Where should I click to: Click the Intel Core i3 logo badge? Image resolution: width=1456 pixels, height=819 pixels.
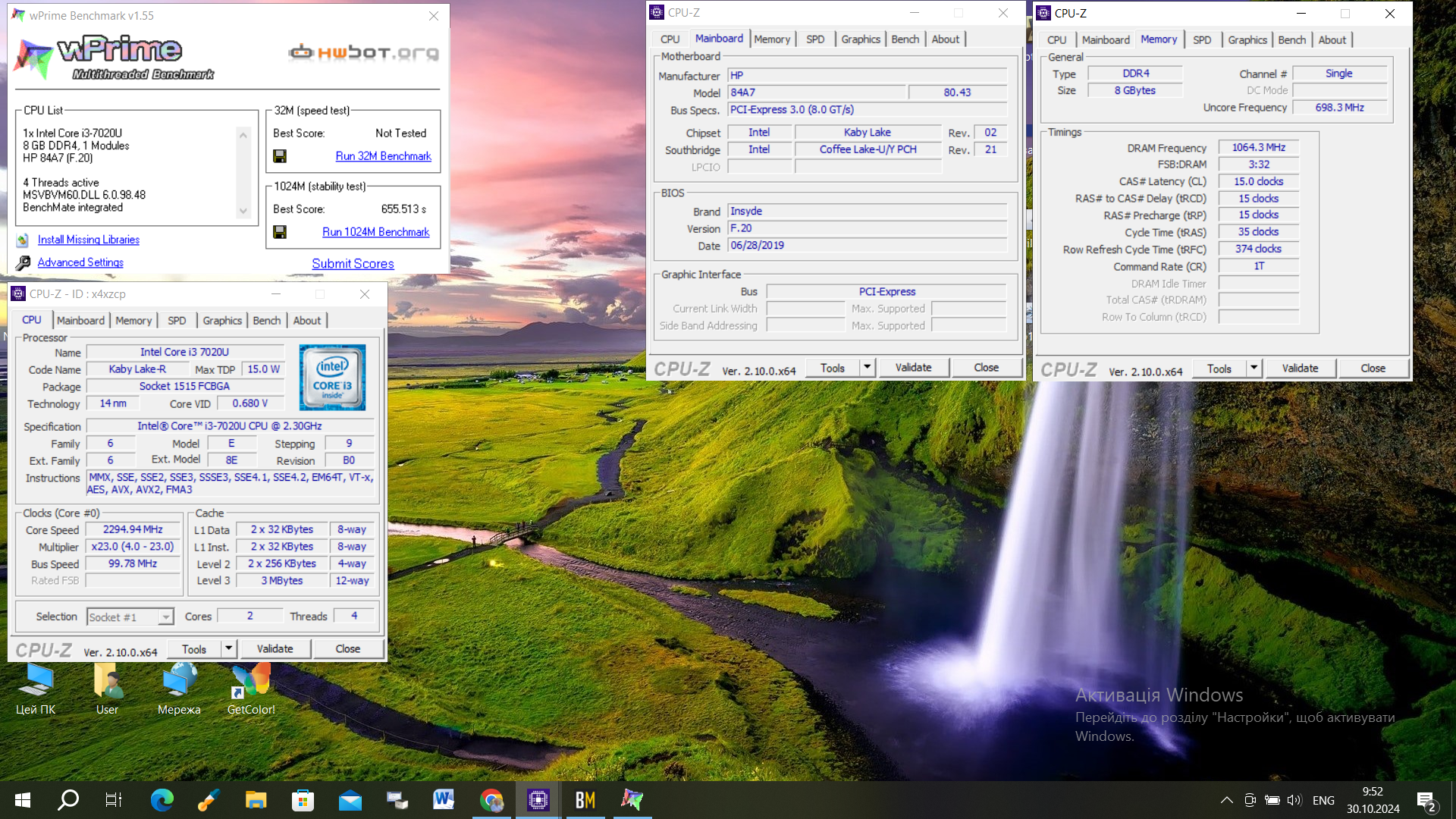point(332,377)
